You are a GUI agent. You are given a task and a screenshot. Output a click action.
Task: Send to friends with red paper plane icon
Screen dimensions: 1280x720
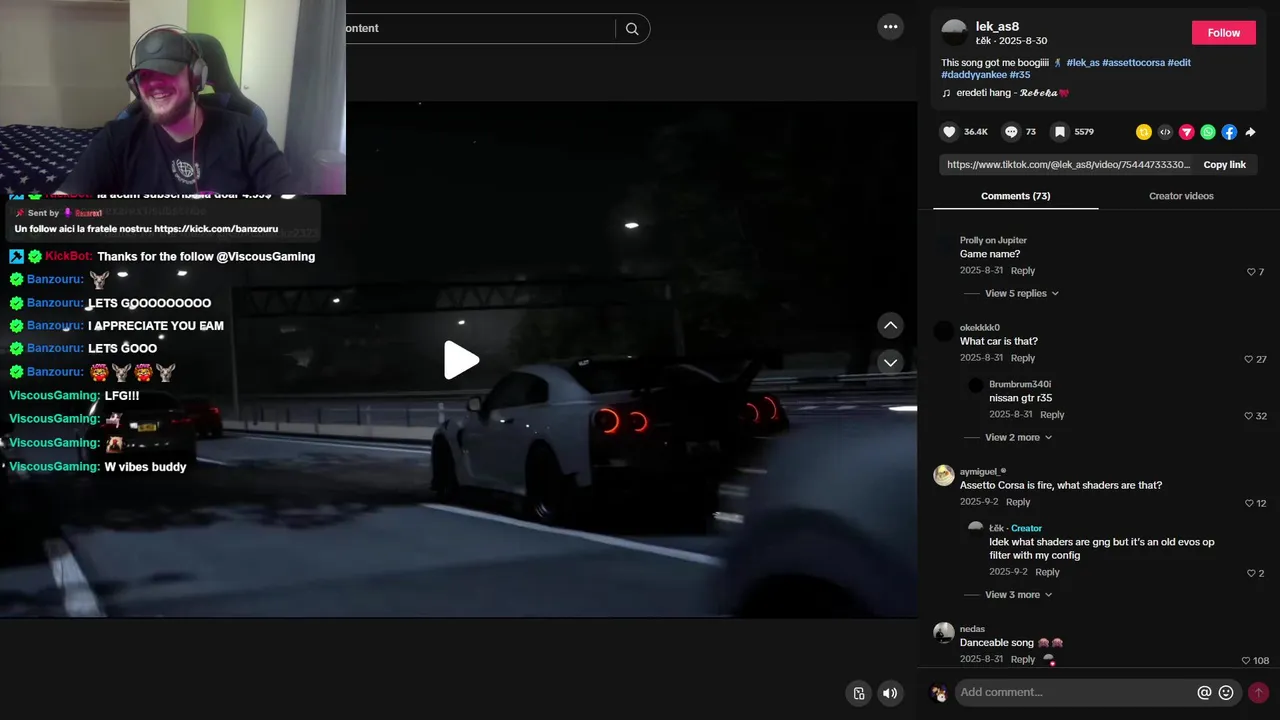pyautogui.click(x=1187, y=132)
